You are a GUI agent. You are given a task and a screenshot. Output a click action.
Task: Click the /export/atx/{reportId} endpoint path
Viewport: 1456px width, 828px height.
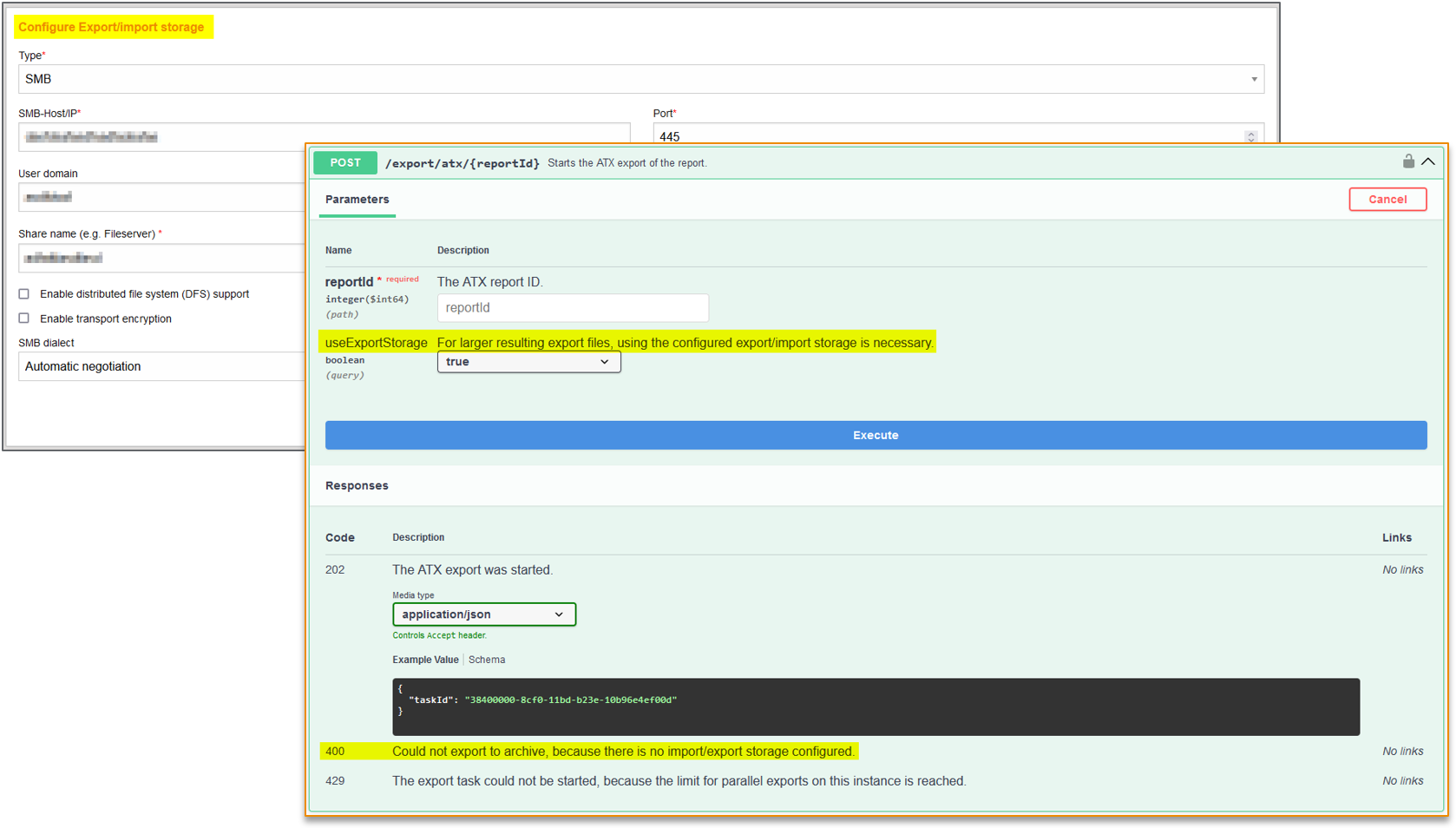[x=462, y=163]
